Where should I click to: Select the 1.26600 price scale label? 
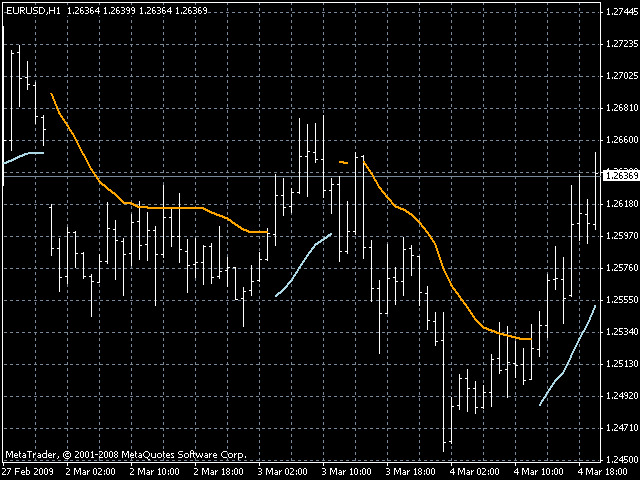622,140
